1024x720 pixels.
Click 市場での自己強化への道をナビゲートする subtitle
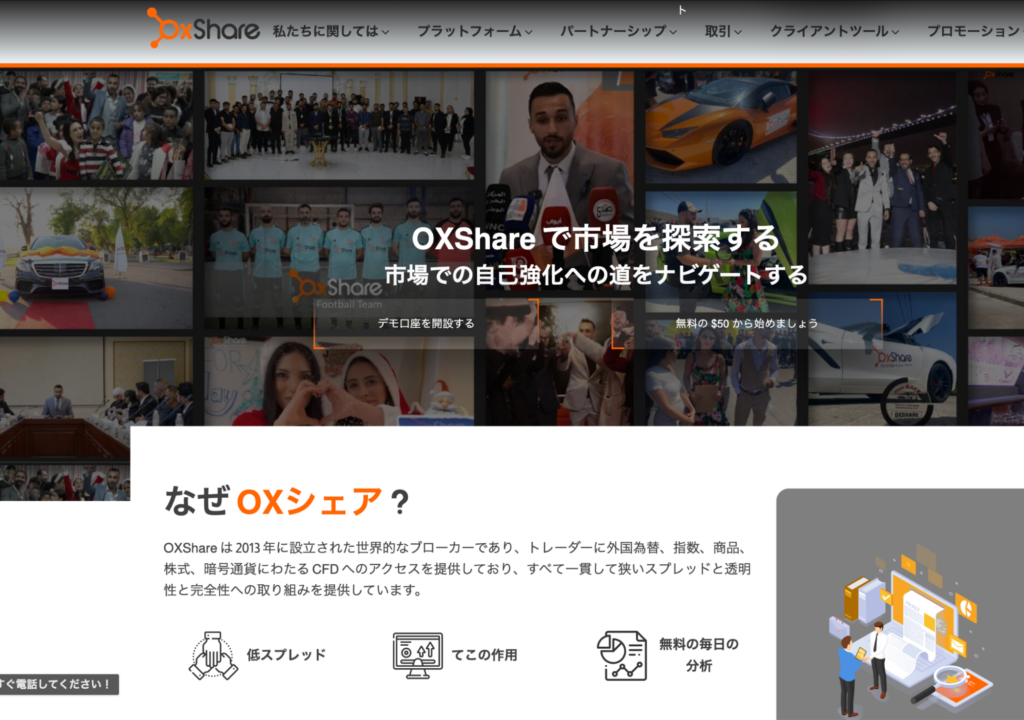click(x=596, y=275)
